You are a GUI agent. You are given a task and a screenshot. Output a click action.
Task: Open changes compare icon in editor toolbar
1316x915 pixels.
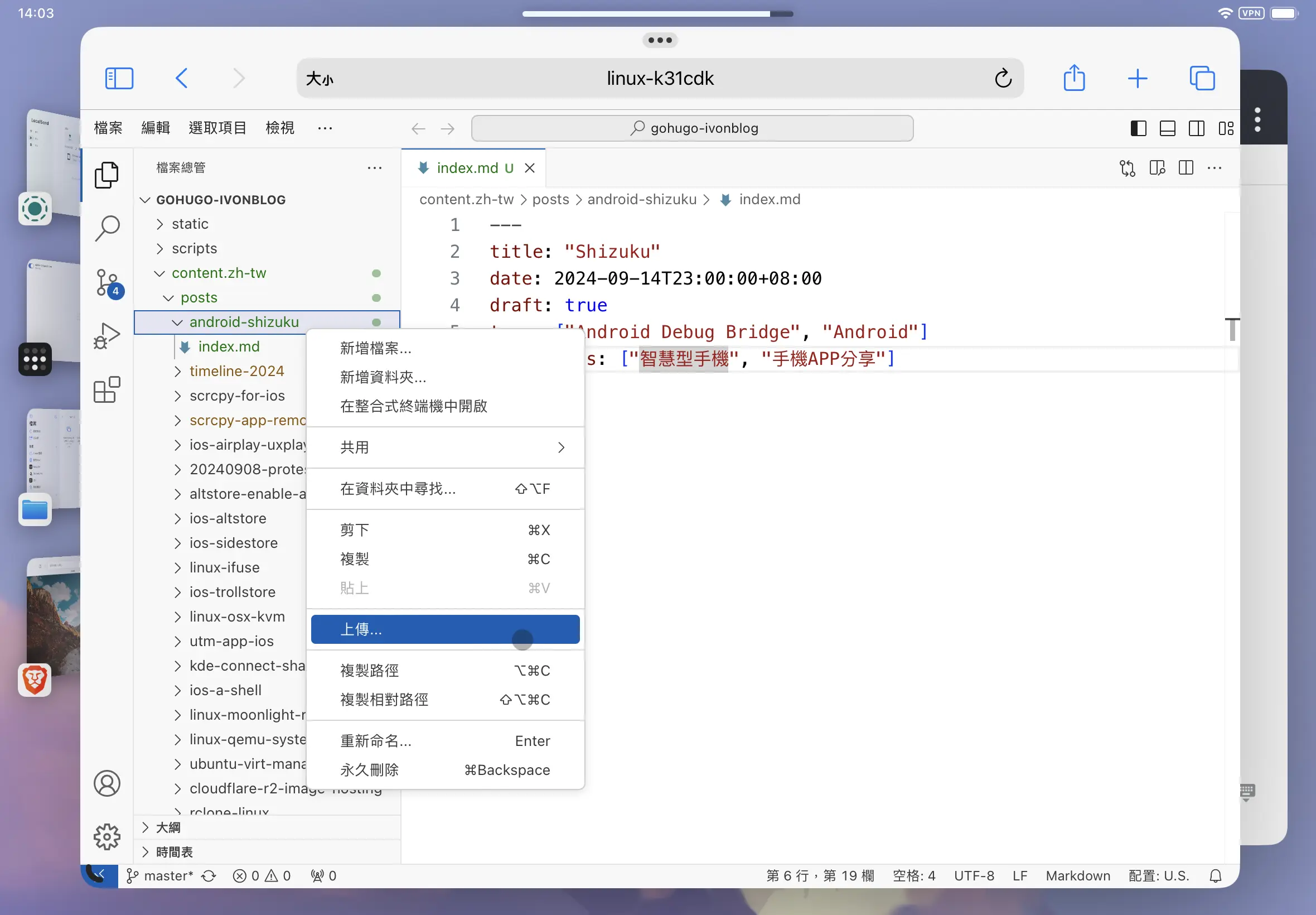[1127, 168]
